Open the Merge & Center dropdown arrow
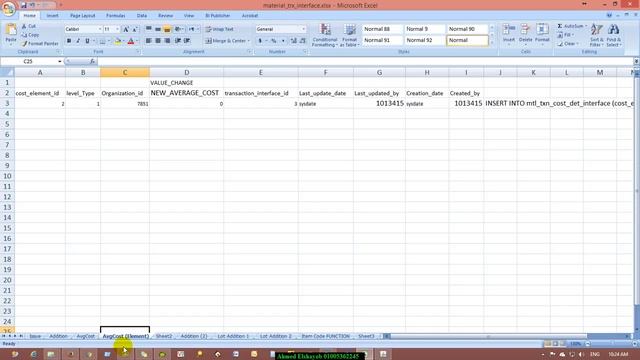Screen dimensions: 640x360 point(249,41)
